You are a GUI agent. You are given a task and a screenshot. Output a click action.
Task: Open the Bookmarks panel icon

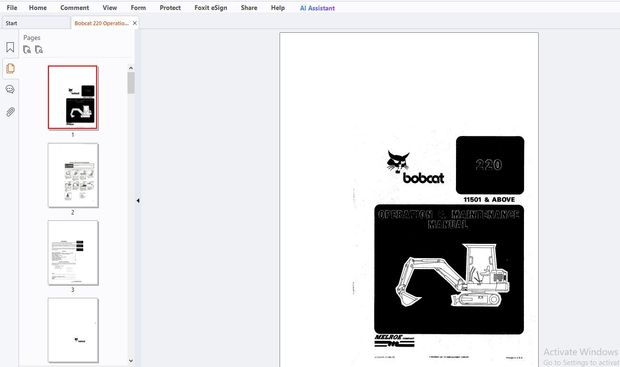tap(10, 47)
